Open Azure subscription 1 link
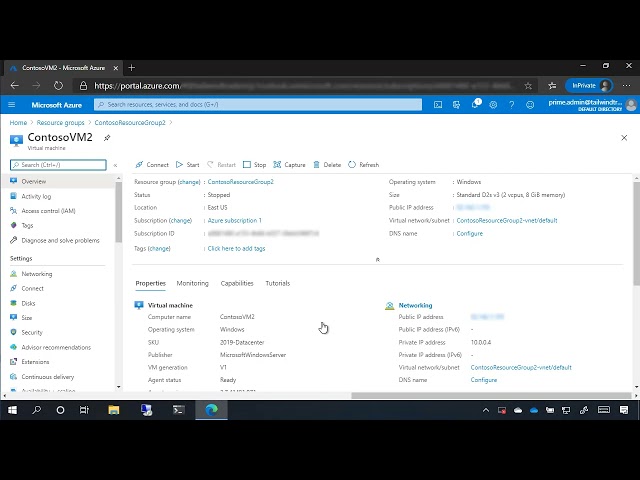Viewport: 640px width, 480px height. click(x=235, y=220)
